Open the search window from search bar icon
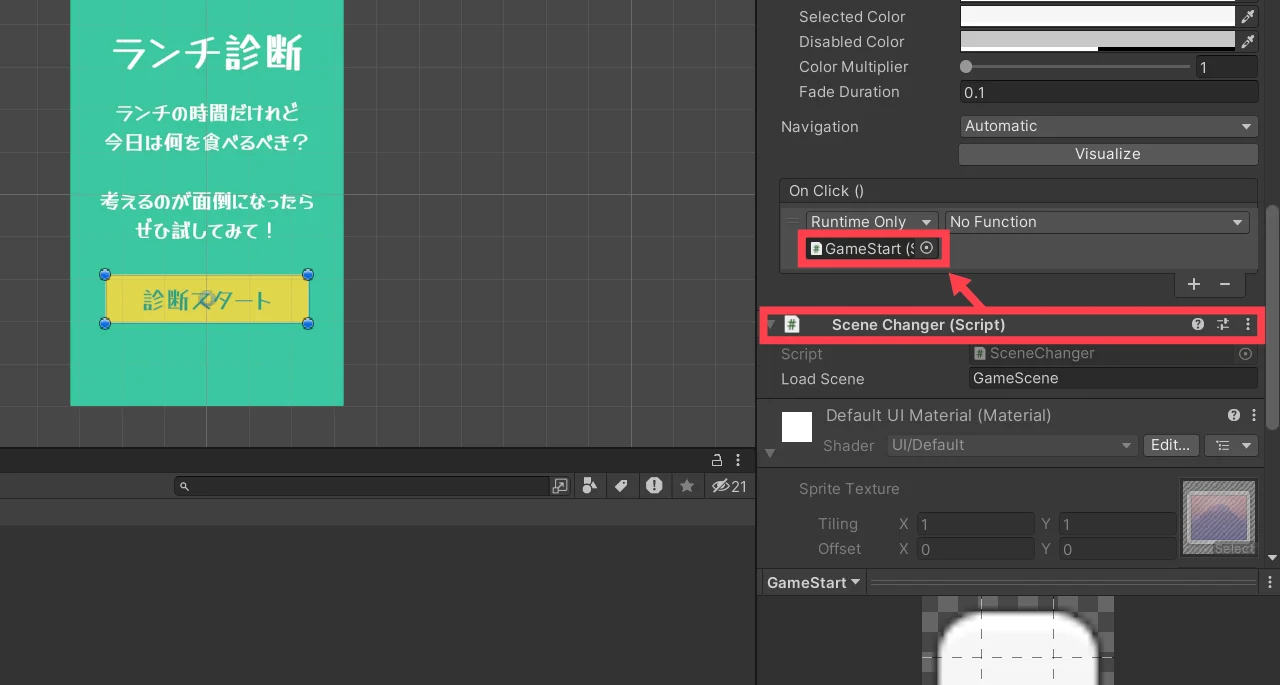Image resolution: width=1280 pixels, height=685 pixels. coord(560,486)
